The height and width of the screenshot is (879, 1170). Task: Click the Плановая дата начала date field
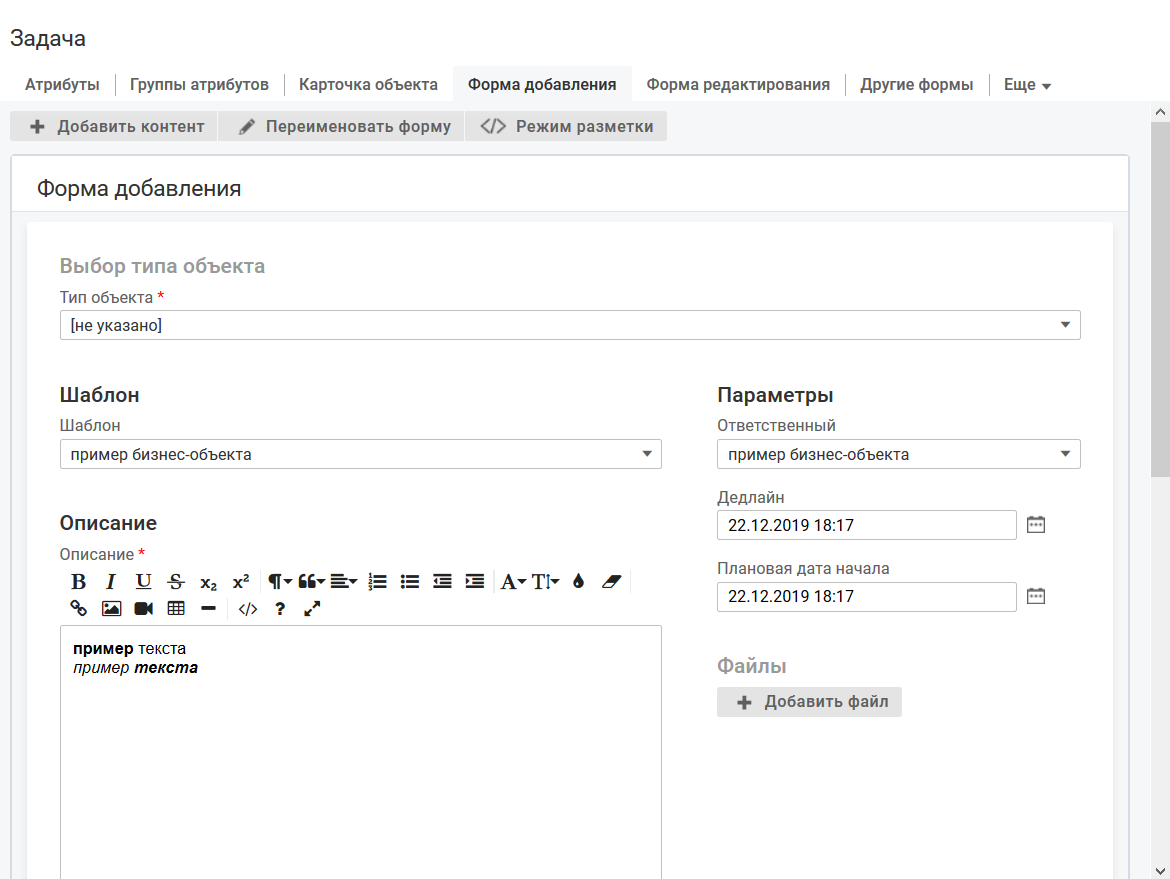[866, 597]
